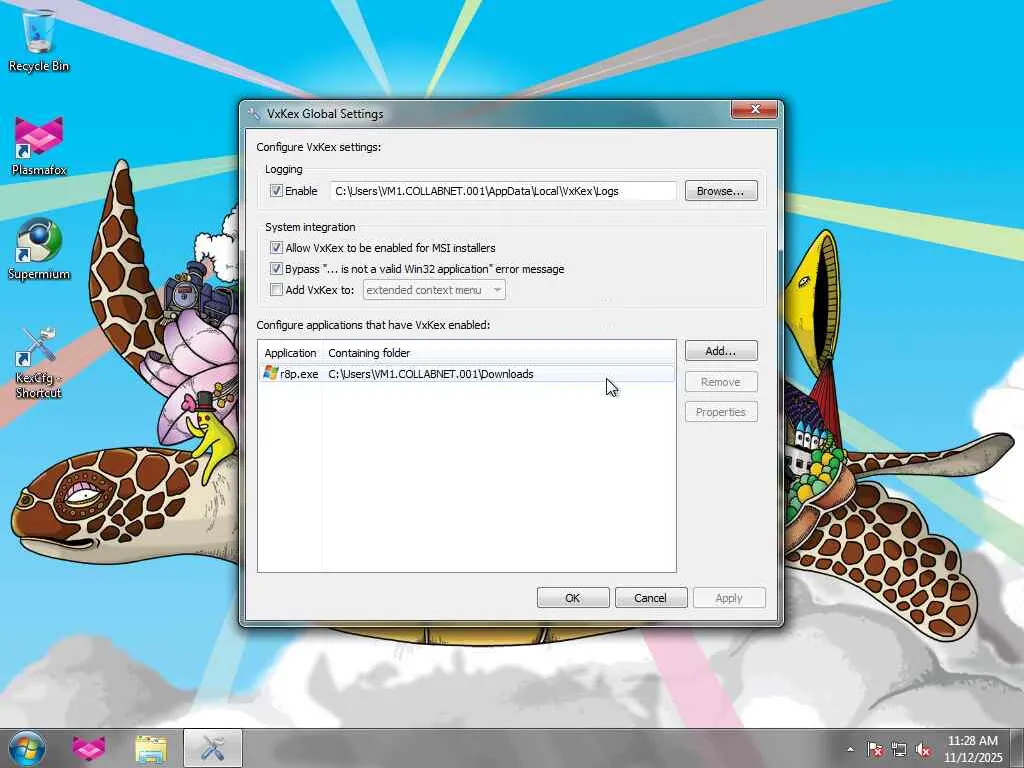Select the Plasmafox desktop shortcut
Viewport: 1024px width, 768px height.
click(39, 145)
